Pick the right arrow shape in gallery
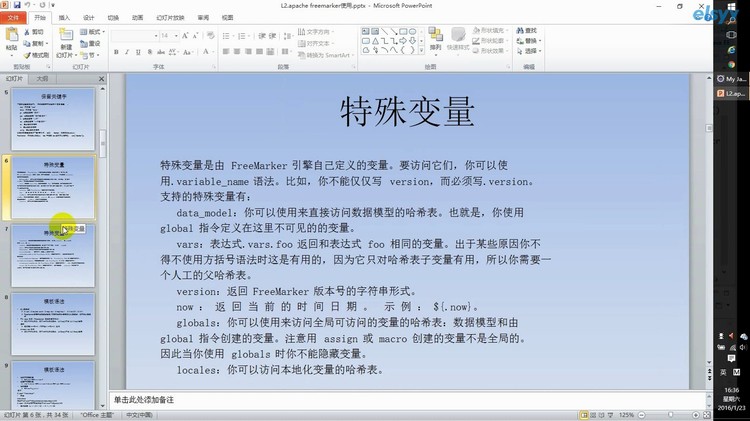 [403, 41]
